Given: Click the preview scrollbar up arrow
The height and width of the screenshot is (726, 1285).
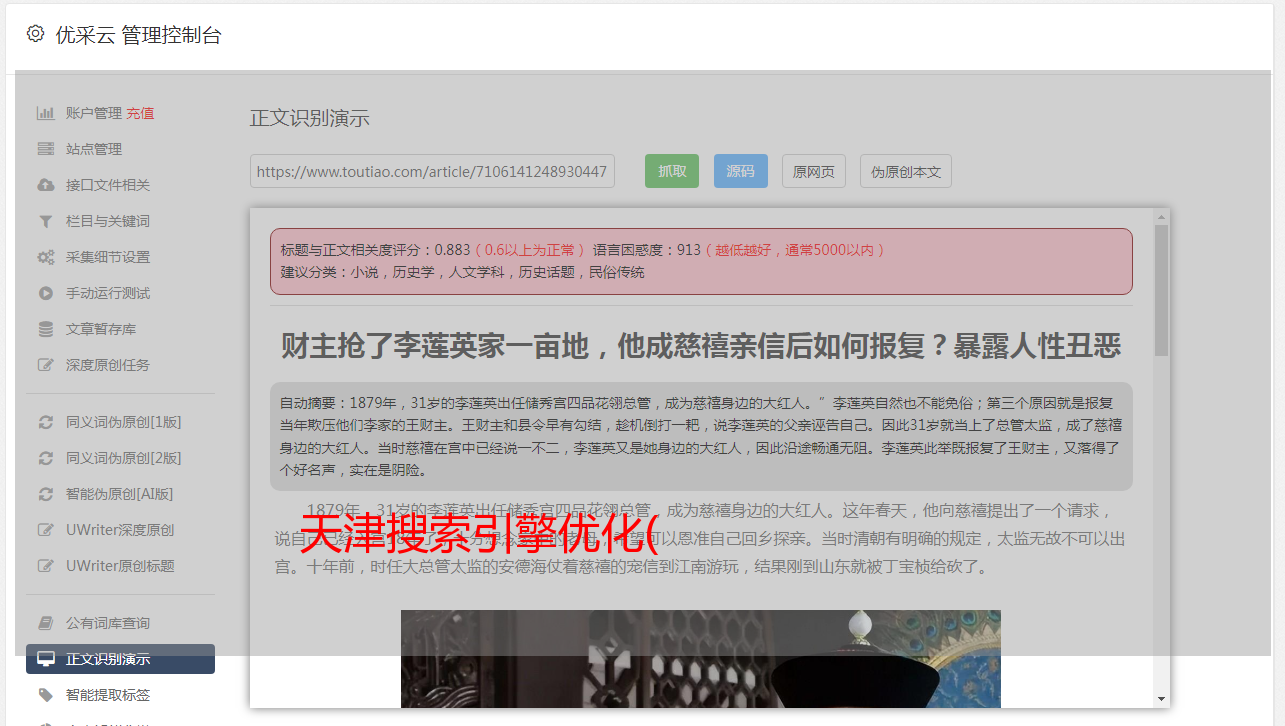Looking at the screenshot, I should pos(1161,216).
